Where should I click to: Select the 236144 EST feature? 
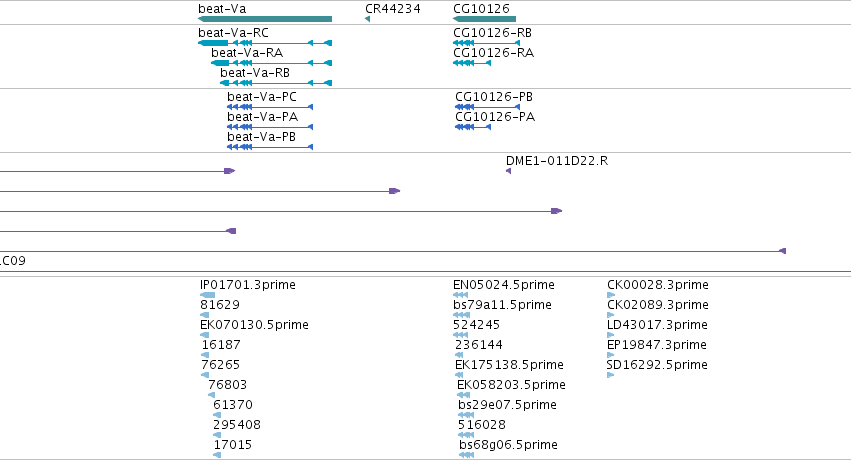(459, 355)
